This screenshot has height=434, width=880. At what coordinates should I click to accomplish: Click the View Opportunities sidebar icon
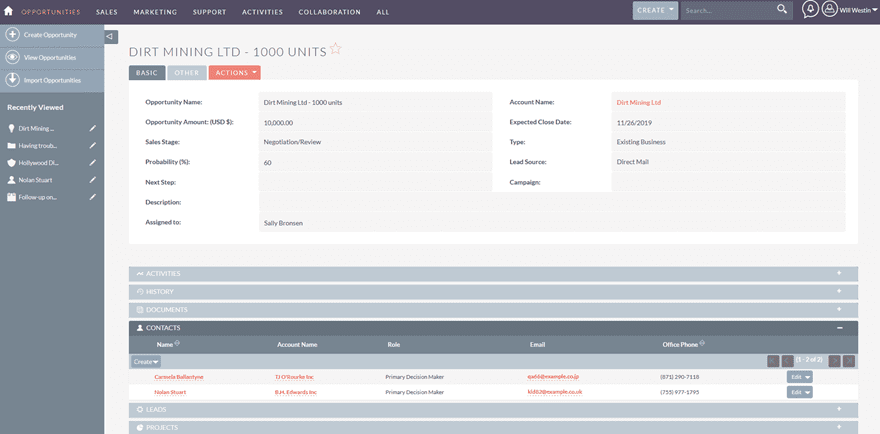12,57
